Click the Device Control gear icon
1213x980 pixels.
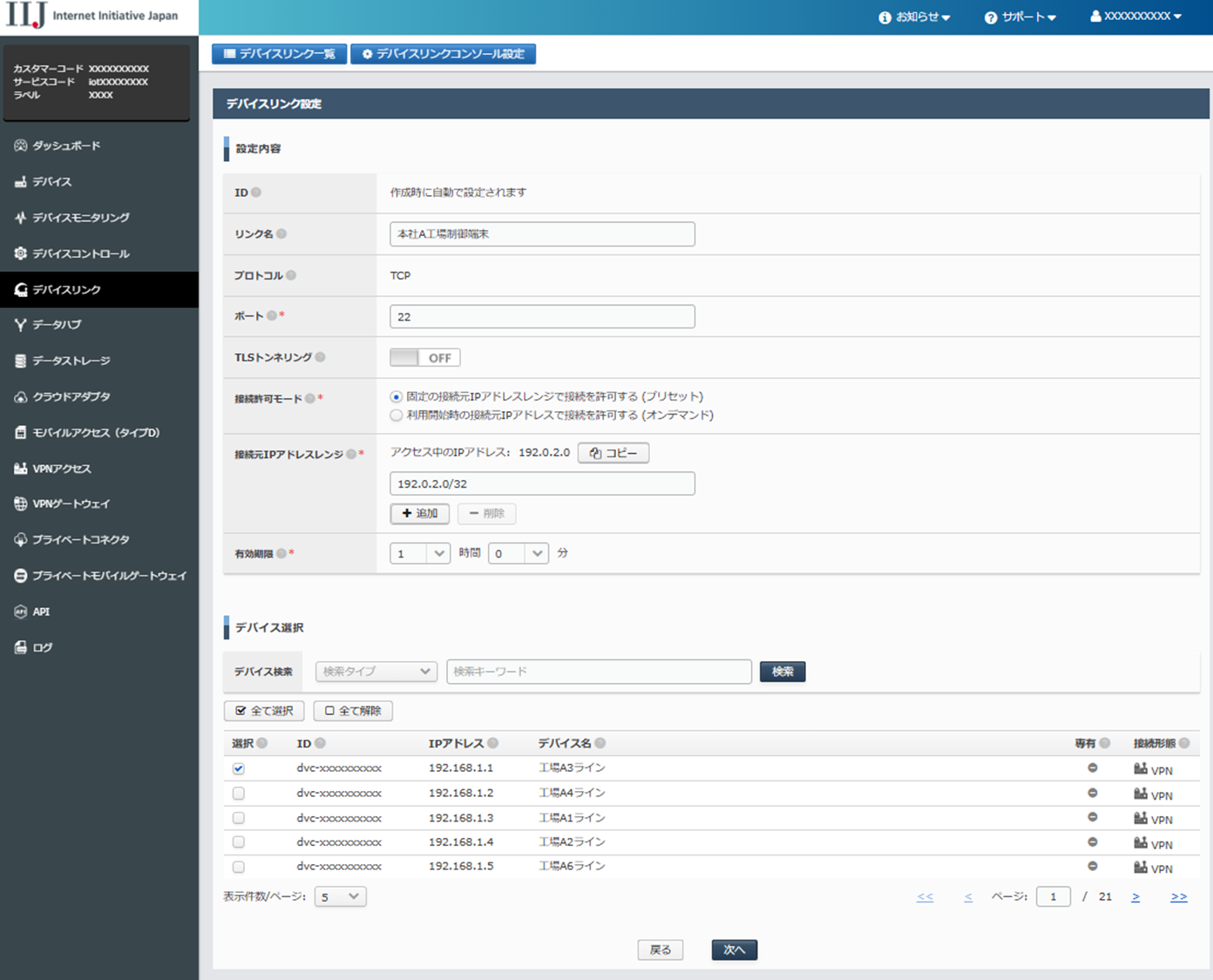(x=21, y=253)
